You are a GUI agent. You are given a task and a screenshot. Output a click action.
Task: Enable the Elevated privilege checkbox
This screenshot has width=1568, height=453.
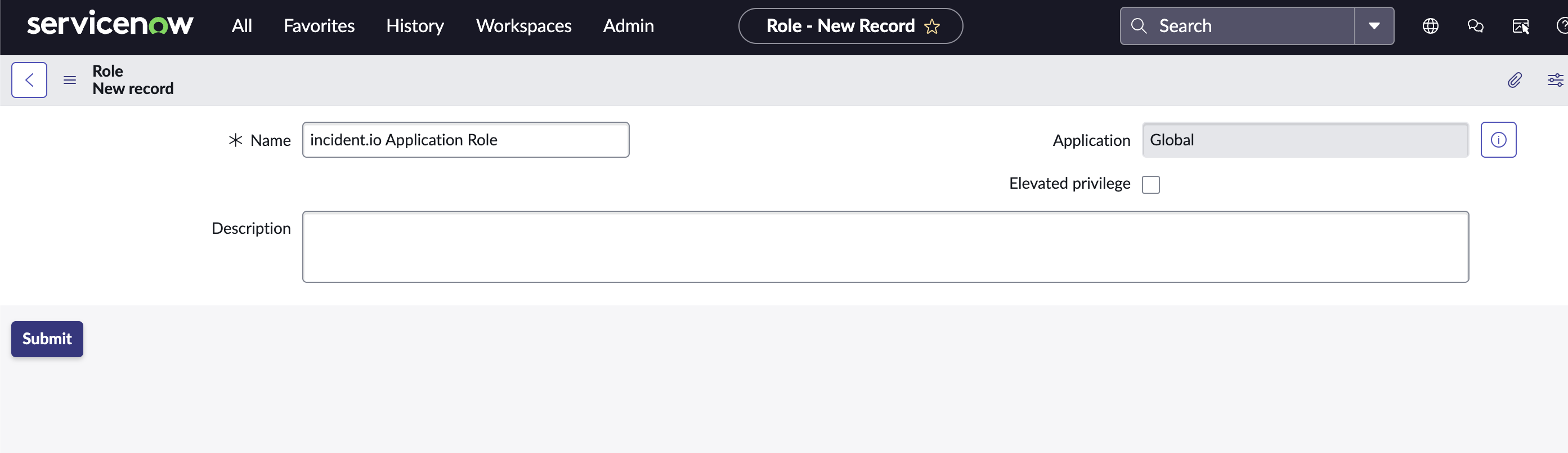(x=1150, y=184)
